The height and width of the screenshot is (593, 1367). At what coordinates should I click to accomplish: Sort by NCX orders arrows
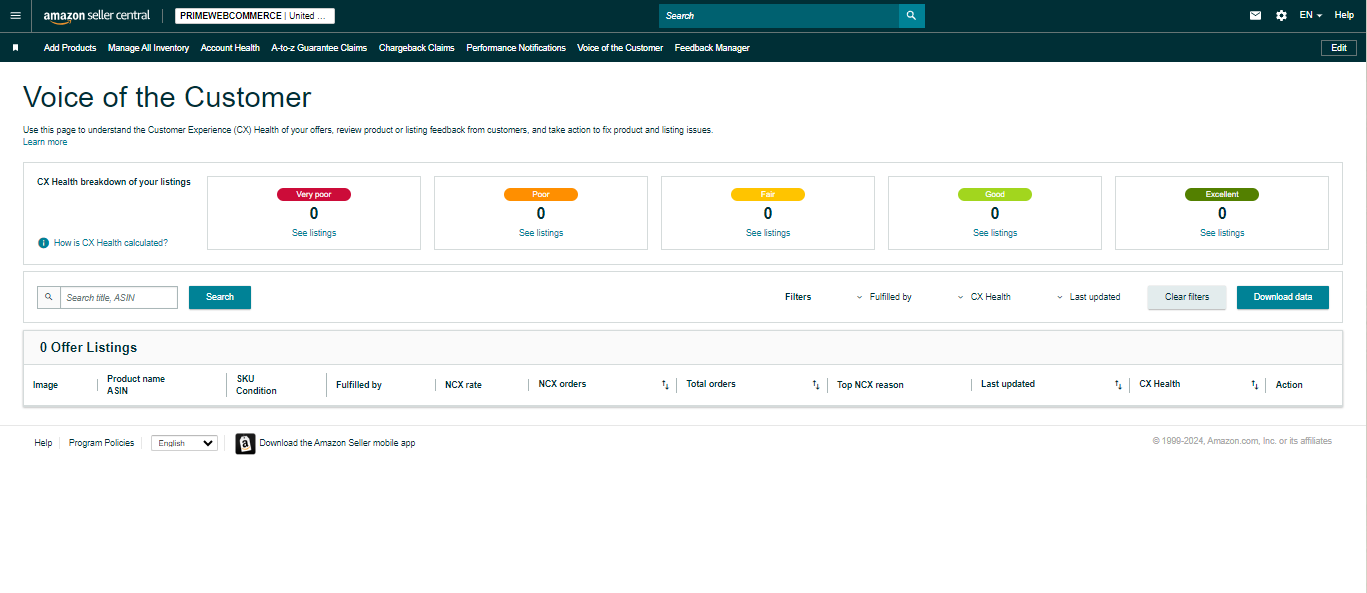click(x=665, y=385)
